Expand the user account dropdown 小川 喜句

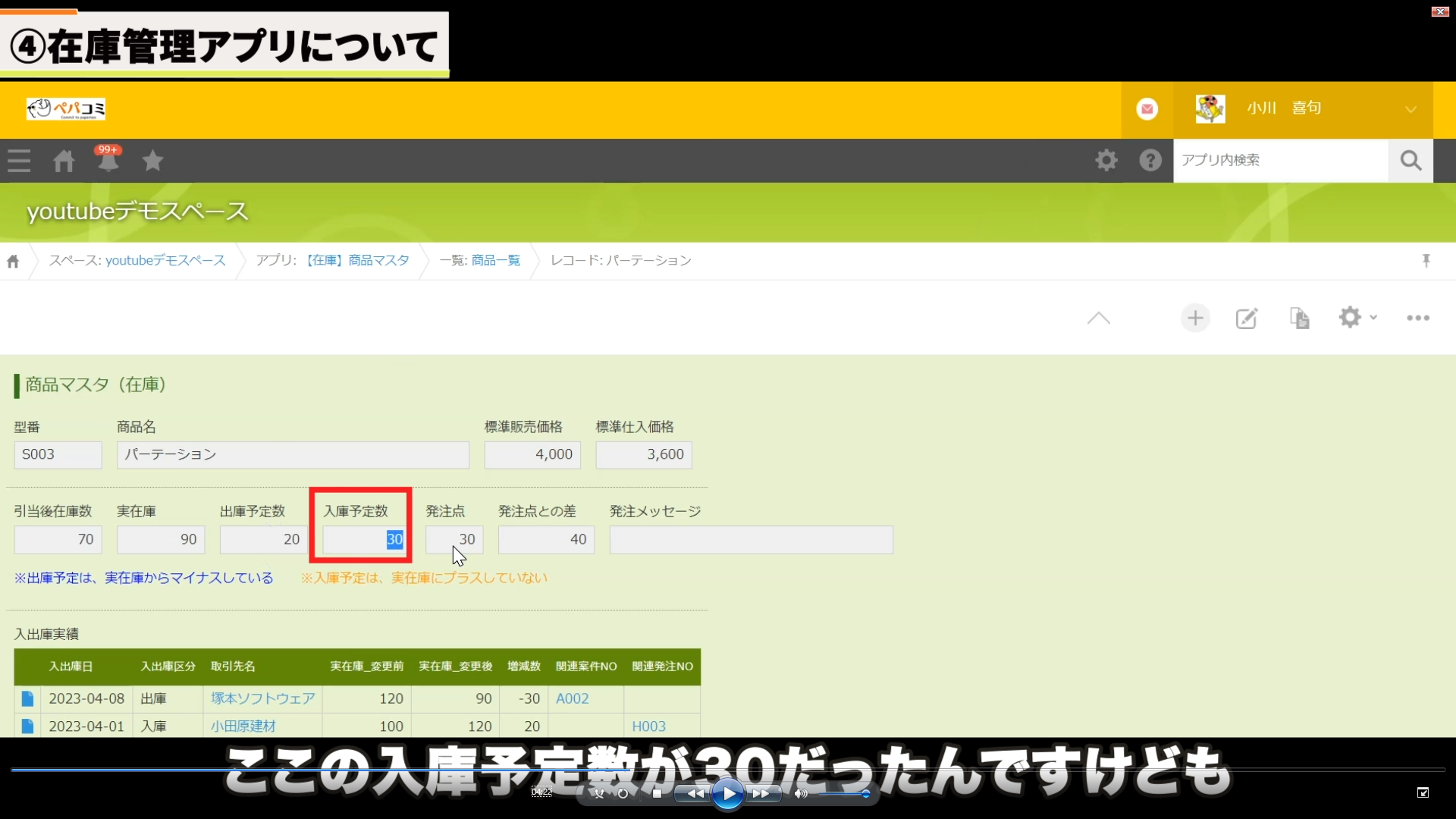click(1410, 109)
